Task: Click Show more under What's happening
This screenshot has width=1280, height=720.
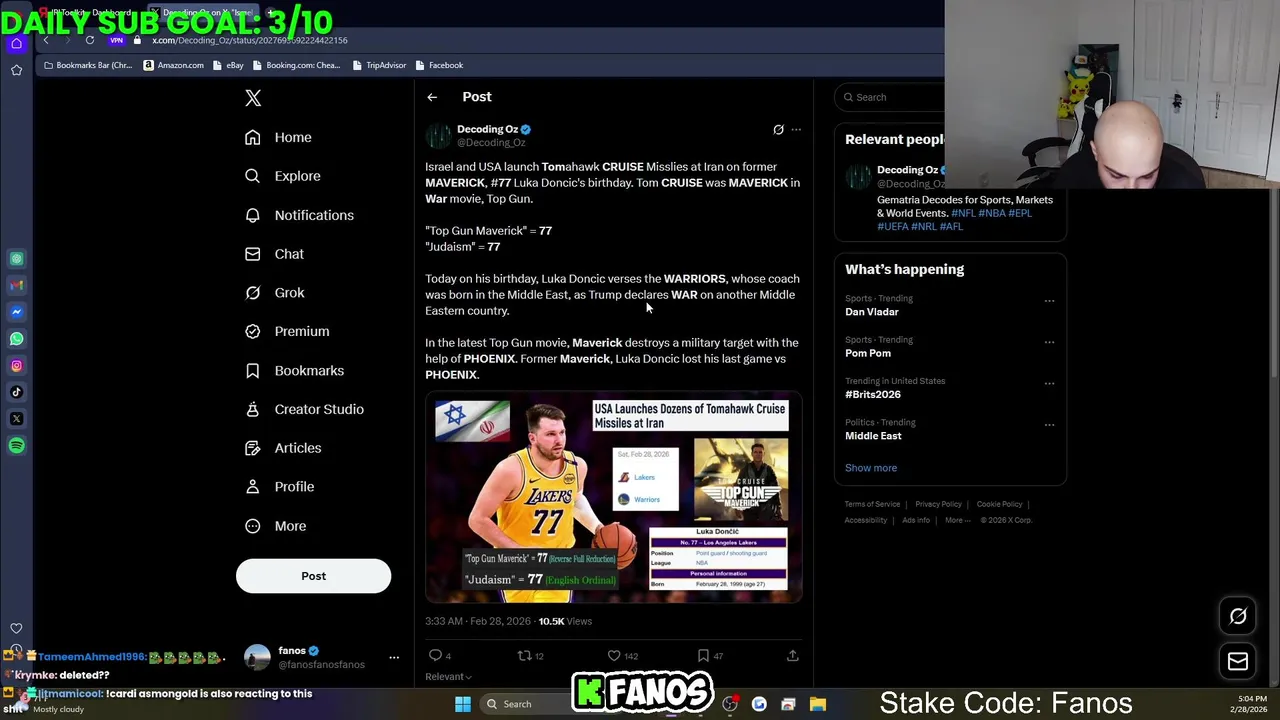Action: click(x=871, y=468)
